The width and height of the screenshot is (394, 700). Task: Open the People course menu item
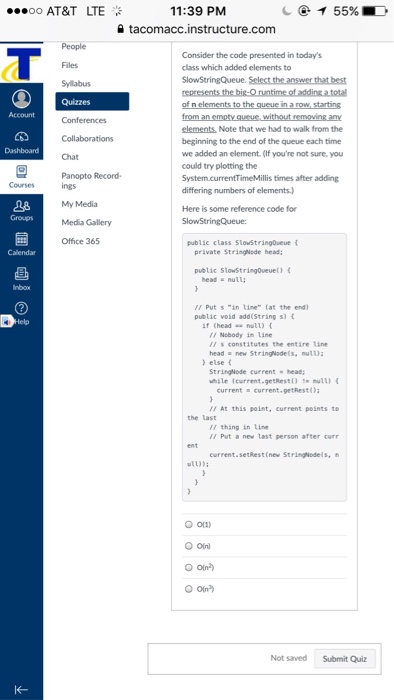pos(74,46)
